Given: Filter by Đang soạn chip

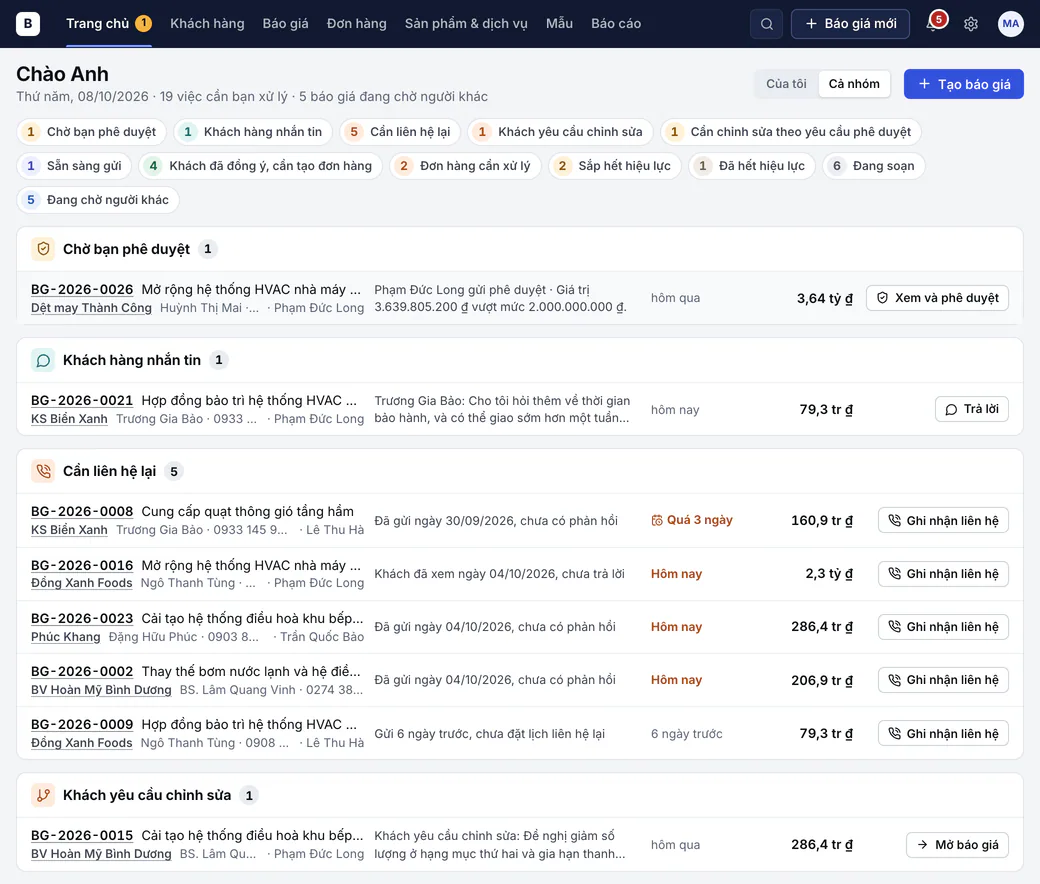Looking at the screenshot, I should [x=874, y=166].
